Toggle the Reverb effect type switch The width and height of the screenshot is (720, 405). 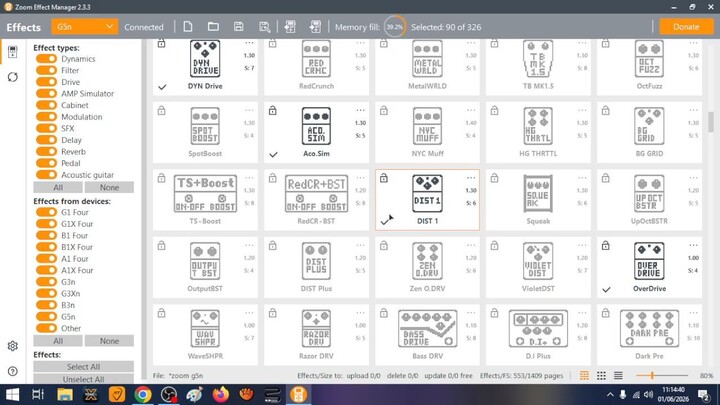(46, 152)
